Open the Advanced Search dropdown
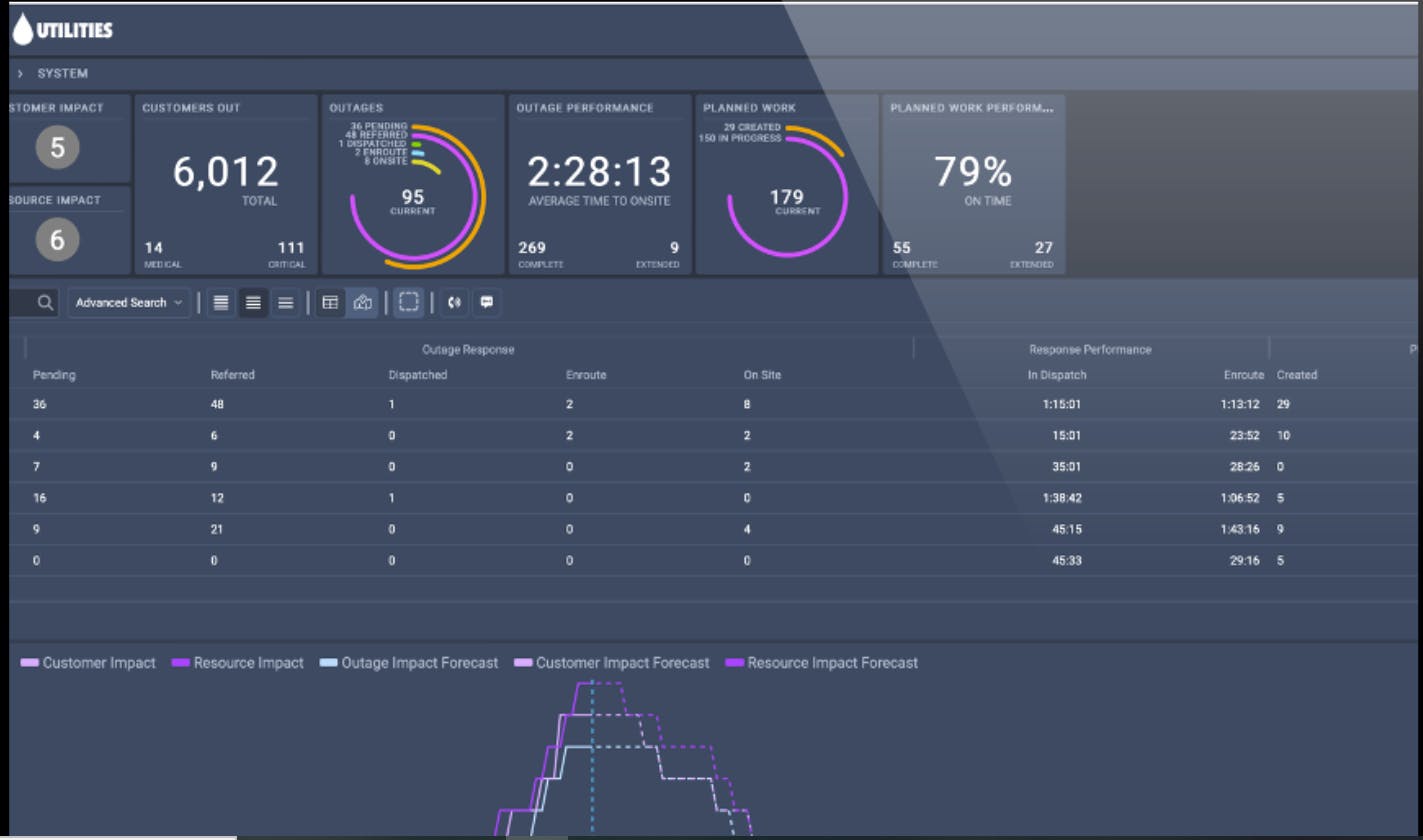This screenshot has width=1423, height=840. 128,302
